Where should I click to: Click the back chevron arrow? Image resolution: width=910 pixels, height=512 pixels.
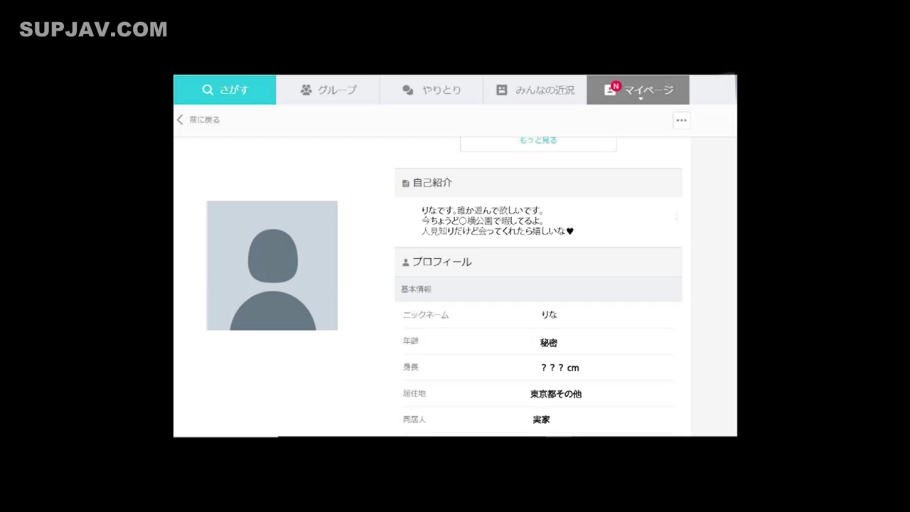click(x=180, y=120)
